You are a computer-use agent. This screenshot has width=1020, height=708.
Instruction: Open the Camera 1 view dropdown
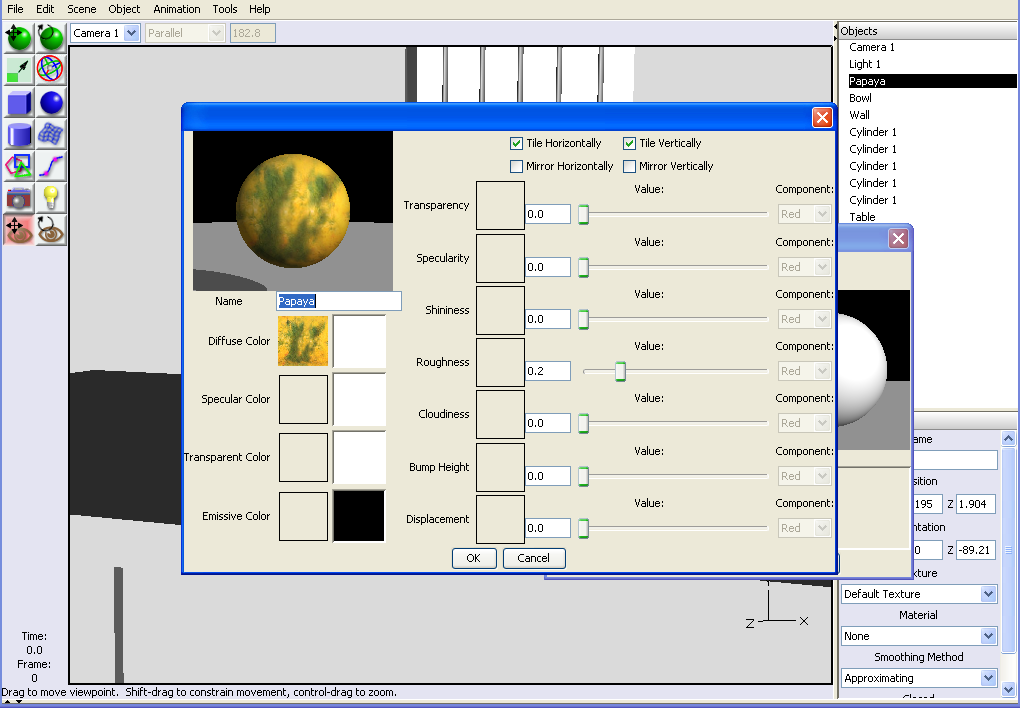point(131,33)
